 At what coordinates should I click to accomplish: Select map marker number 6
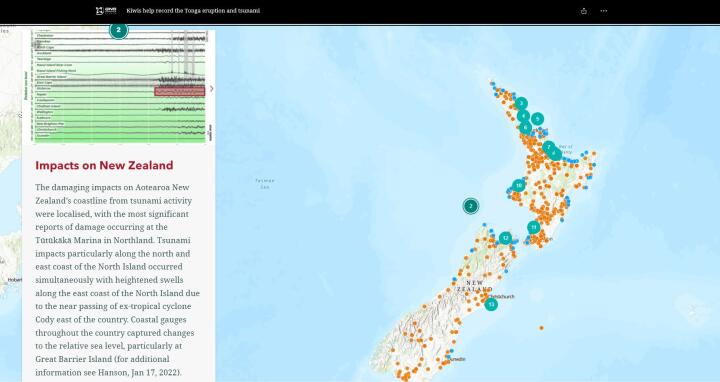coord(525,127)
